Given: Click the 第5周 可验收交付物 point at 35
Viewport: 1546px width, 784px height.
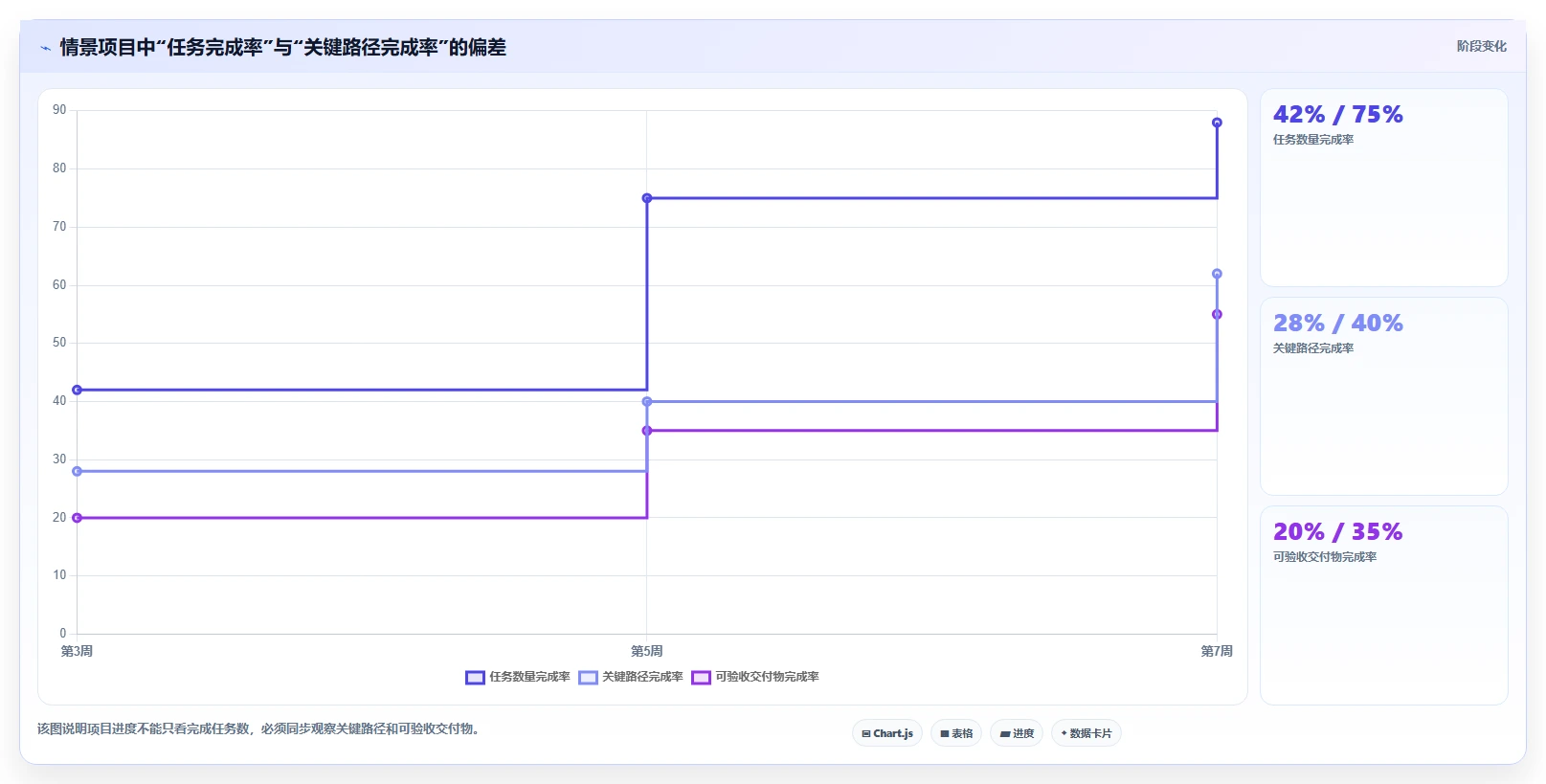Looking at the screenshot, I should pos(647,431).
